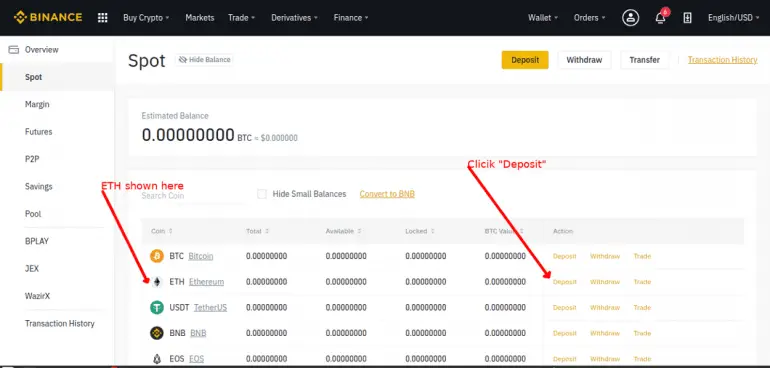Viewport: 770px width, 368px height.
Task: Sort the table by BTC Value column
Action: click(x=504, y=231)
